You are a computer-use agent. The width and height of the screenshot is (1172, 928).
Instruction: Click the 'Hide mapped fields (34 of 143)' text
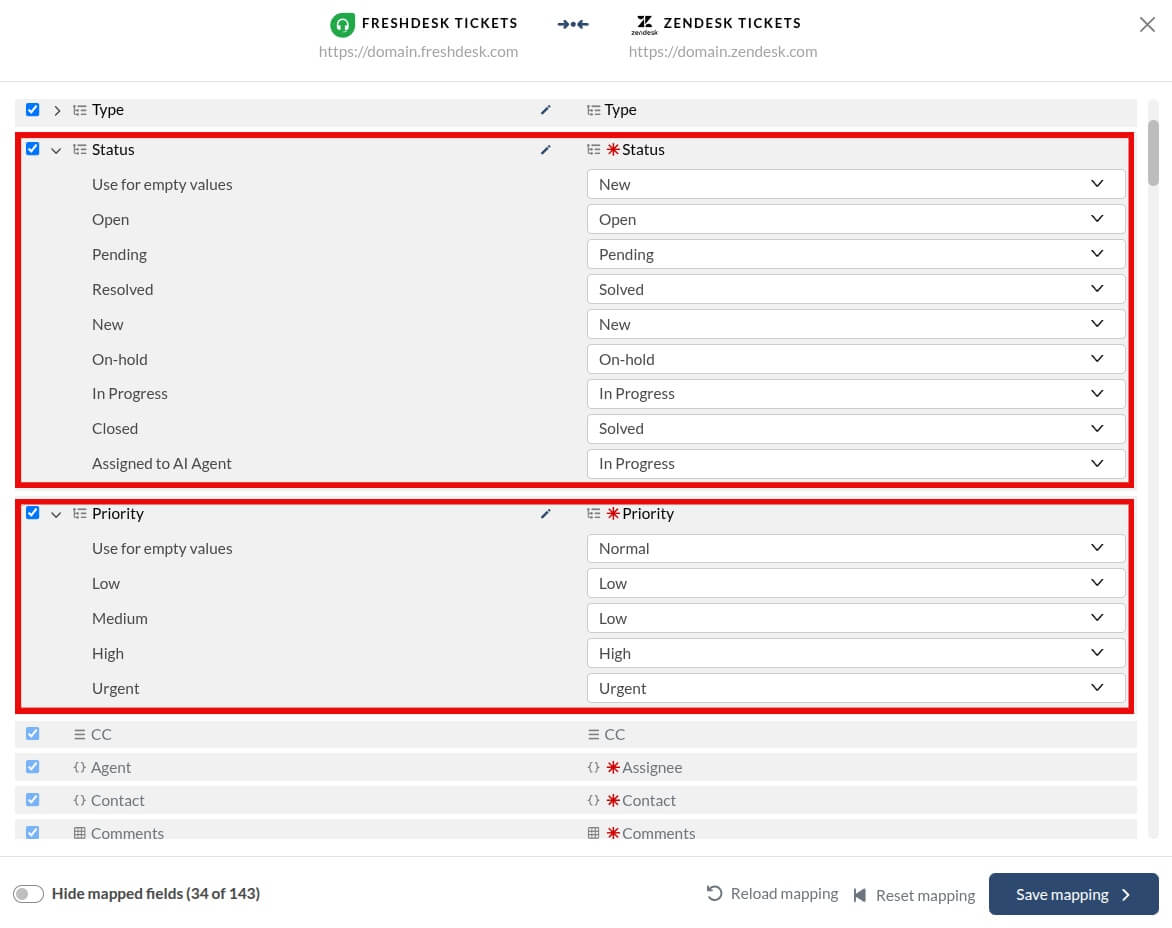(155, 894)
